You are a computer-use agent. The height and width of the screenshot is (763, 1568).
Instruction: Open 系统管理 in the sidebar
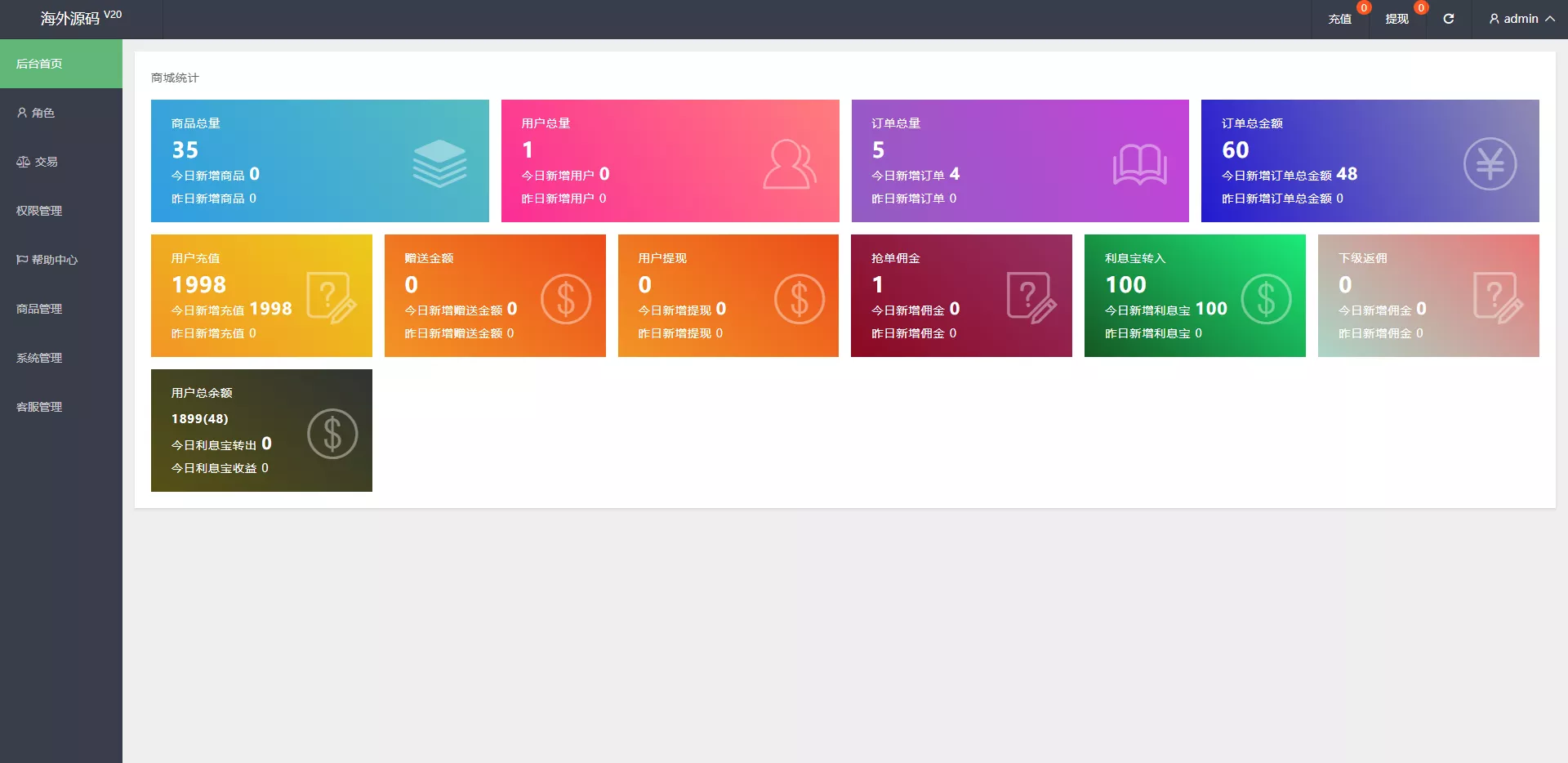click(39, 358)
